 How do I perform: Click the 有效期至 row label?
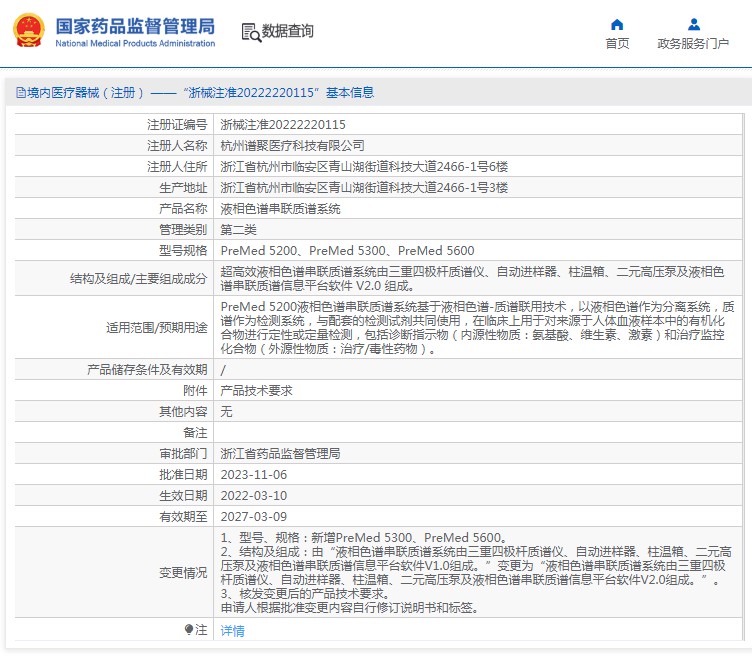(183, 516)
